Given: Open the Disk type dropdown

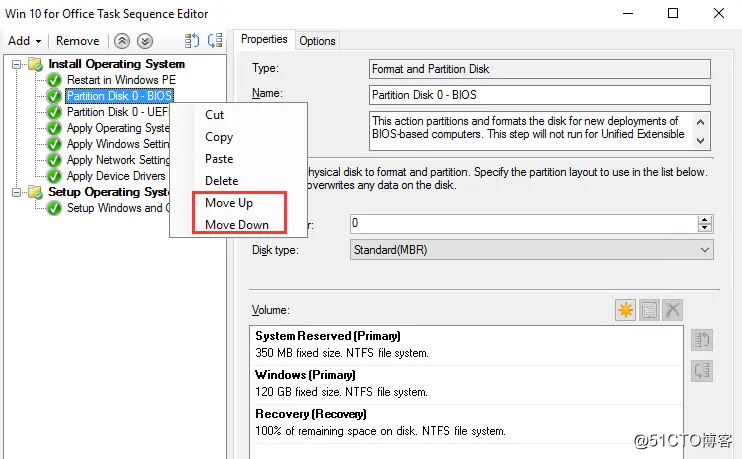Looking at the screenshot, I should pos(531,250).
